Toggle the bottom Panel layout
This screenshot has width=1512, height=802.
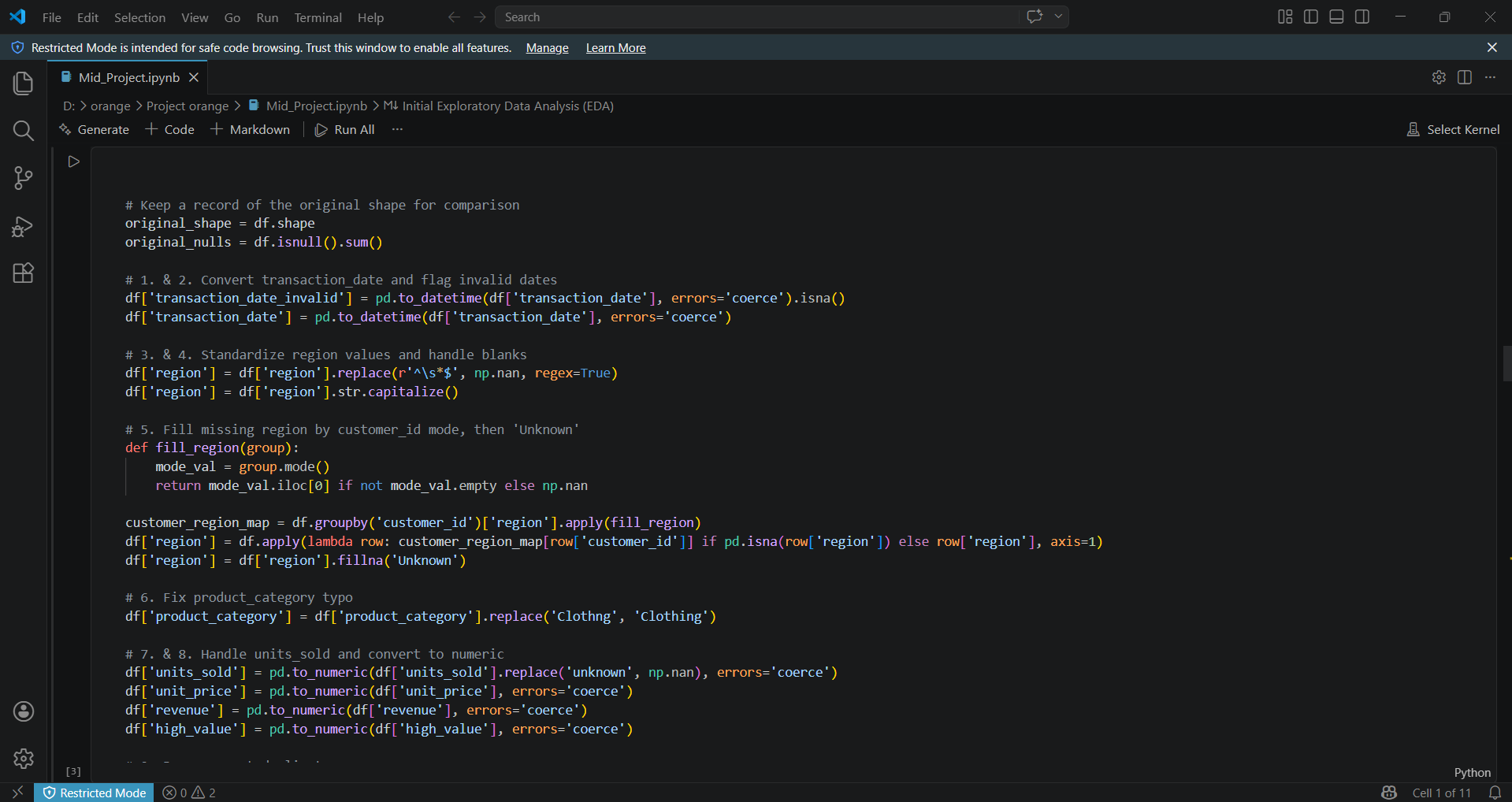pos(1336,17)
